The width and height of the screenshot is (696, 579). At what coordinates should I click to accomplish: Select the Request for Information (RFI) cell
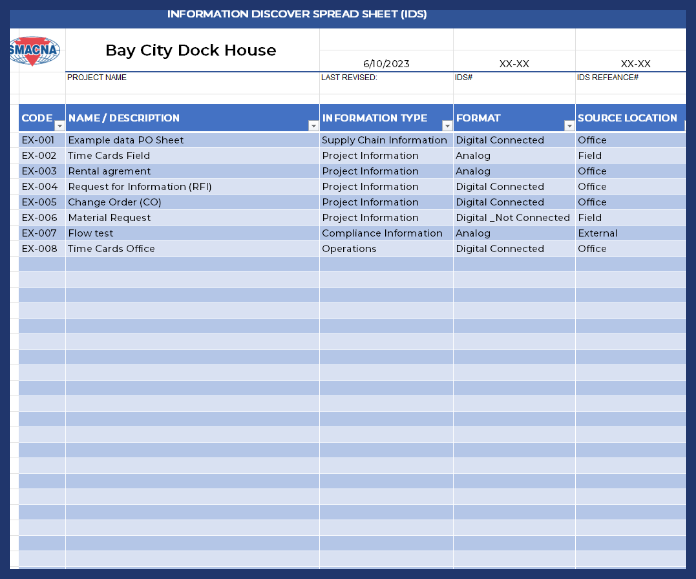(192, 187)
